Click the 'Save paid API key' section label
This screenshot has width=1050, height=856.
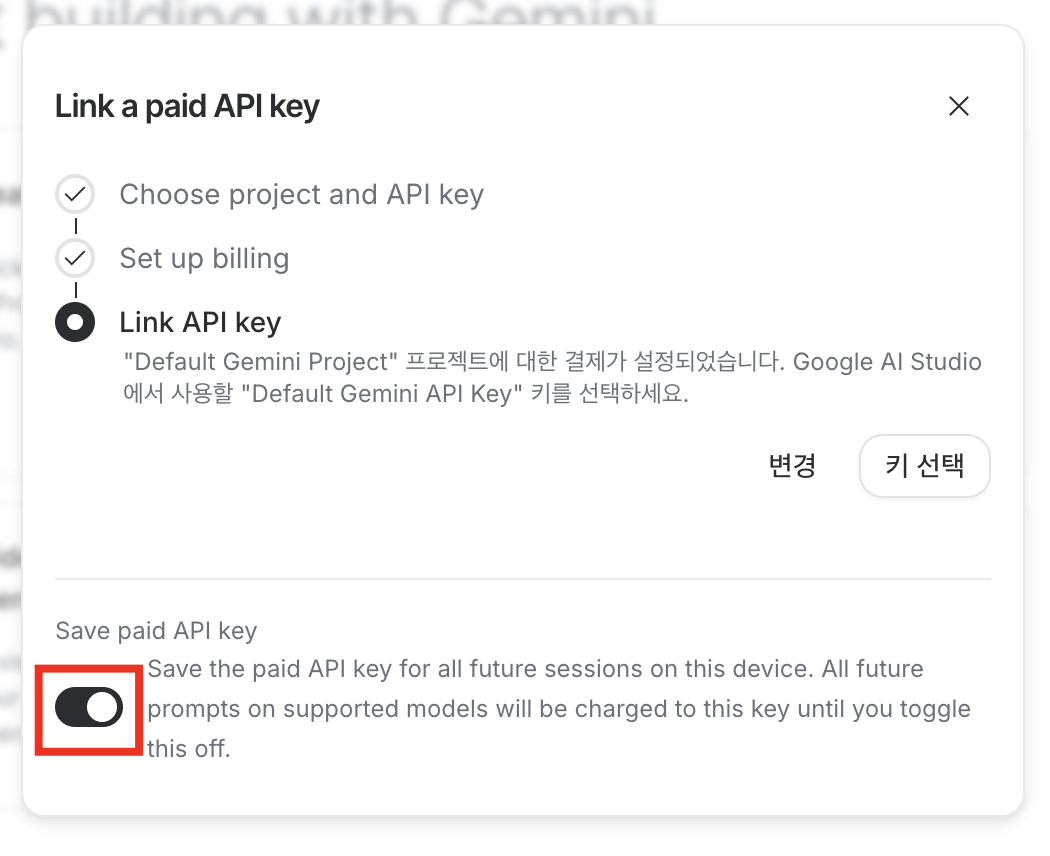tap(155, 631)
